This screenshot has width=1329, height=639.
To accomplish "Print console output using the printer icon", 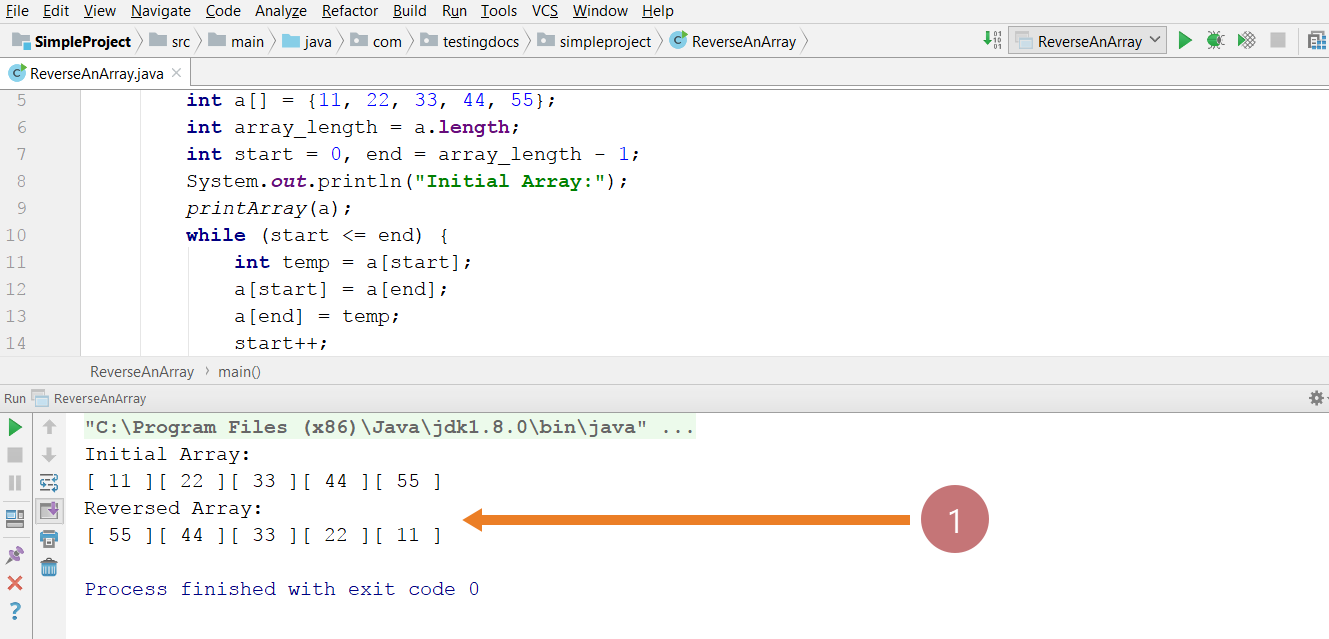I will pos(49,539).
